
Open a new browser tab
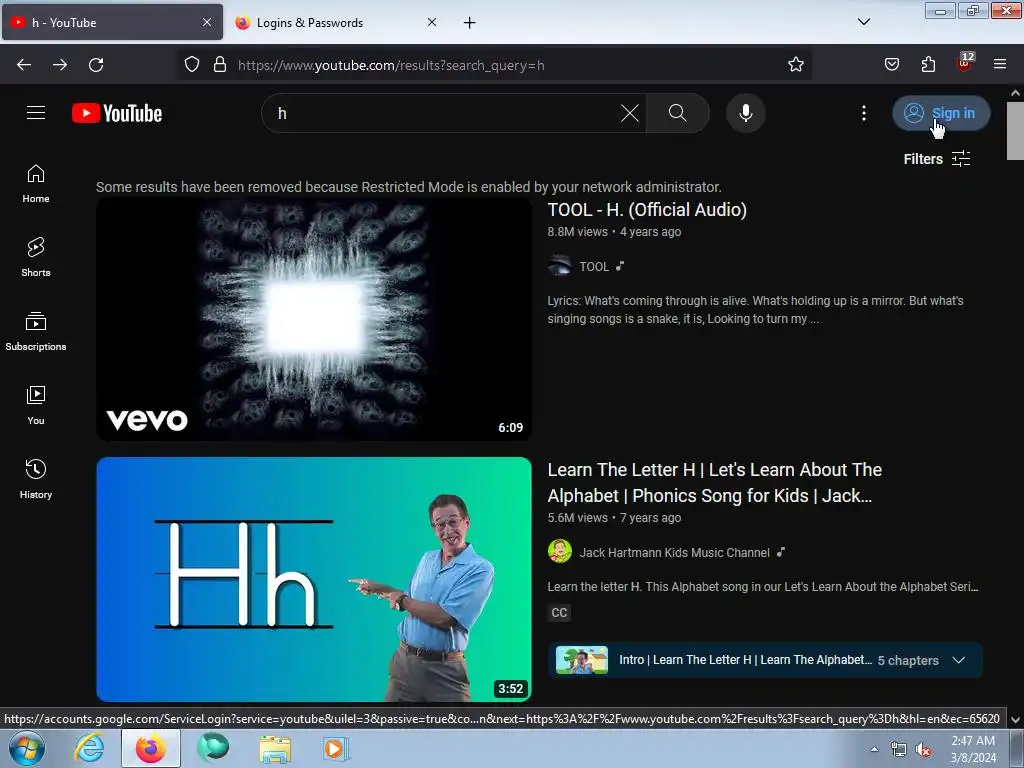click(x=470, y=23)
